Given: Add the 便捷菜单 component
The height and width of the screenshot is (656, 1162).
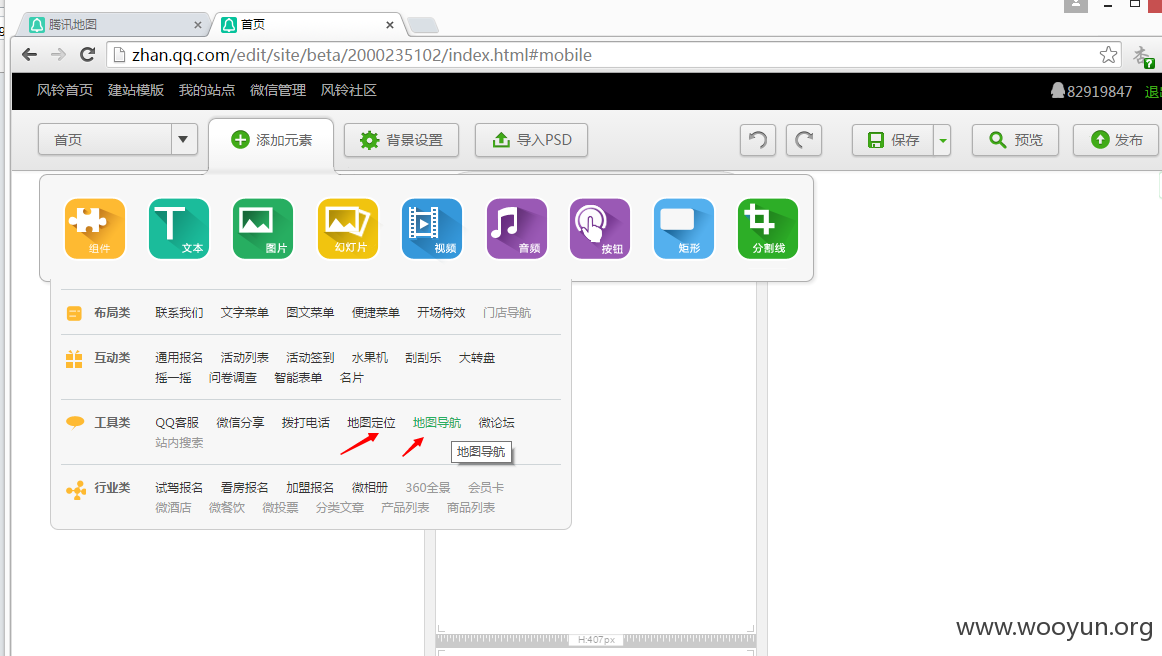Looking at the screenshot, I should point(376,313).
